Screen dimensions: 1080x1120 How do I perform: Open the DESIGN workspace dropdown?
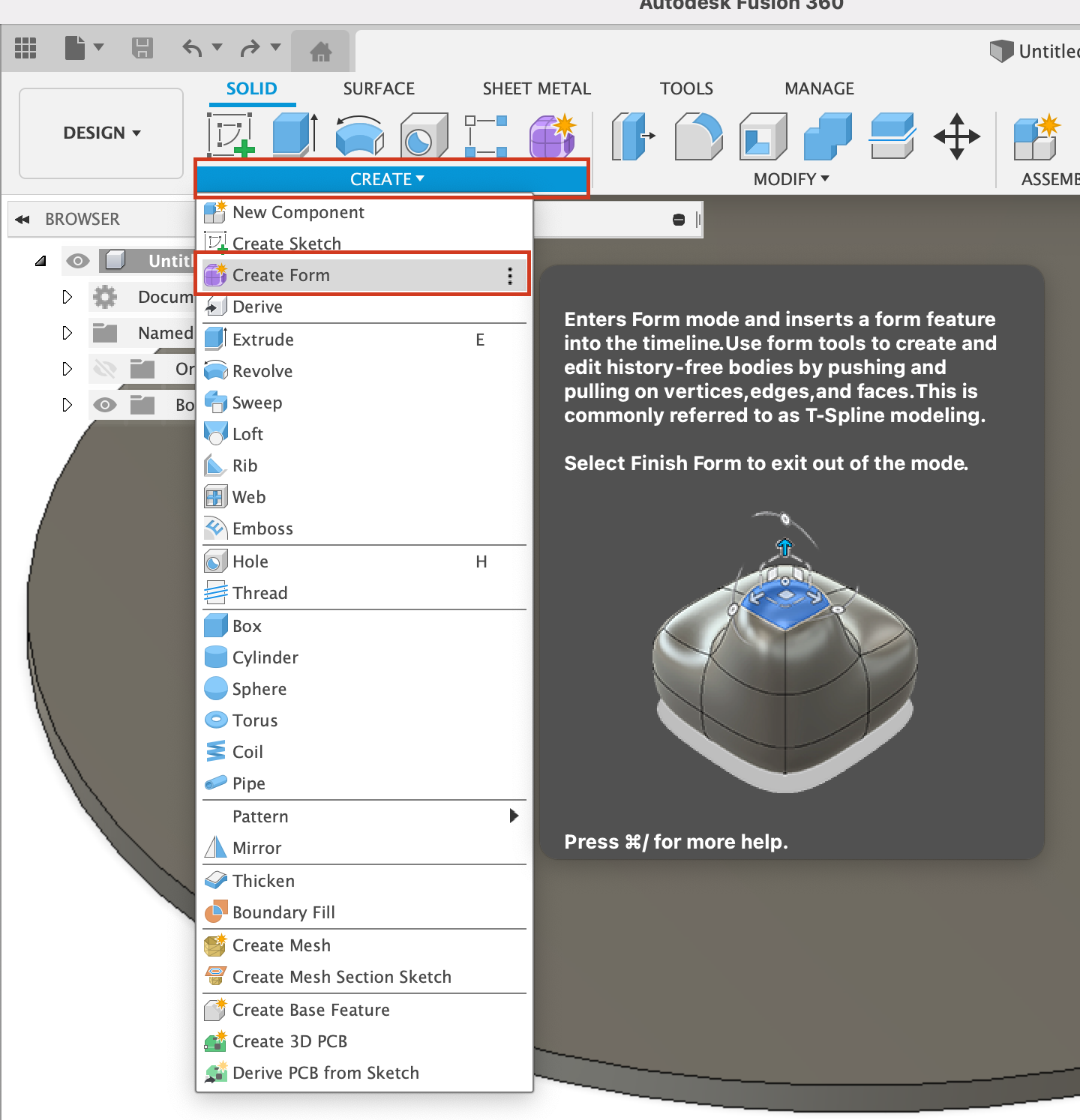tap(101, 133)
